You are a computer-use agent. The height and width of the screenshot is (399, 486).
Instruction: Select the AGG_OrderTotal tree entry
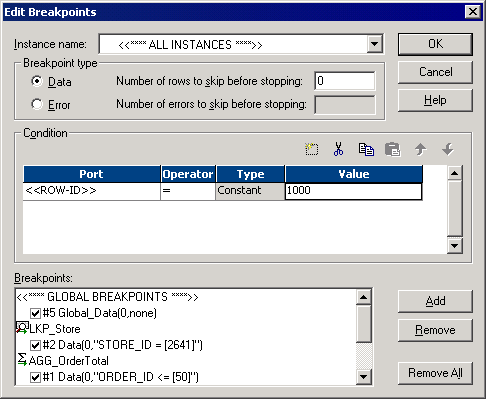[x=69, y=361]
